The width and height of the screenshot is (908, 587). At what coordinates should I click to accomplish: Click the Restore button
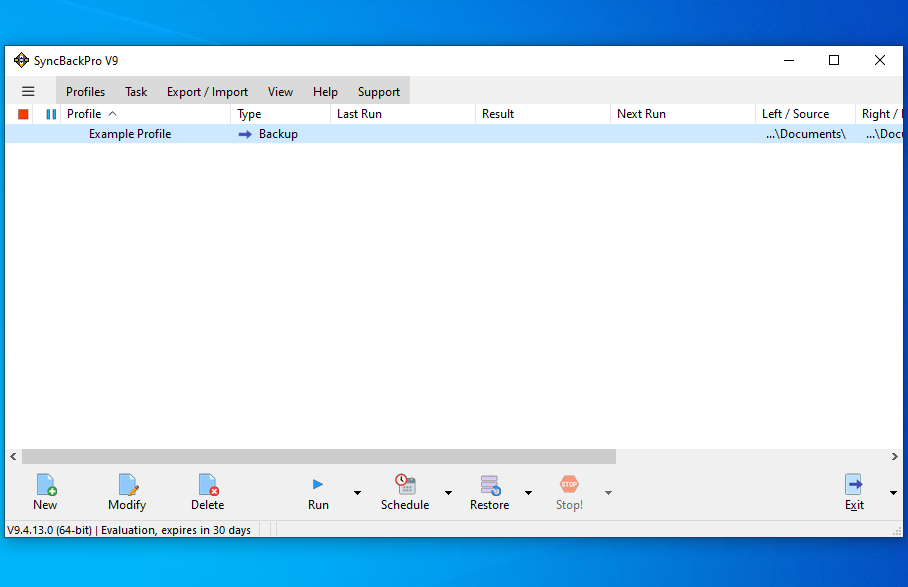pyautogui.click(x=489, y=493)
